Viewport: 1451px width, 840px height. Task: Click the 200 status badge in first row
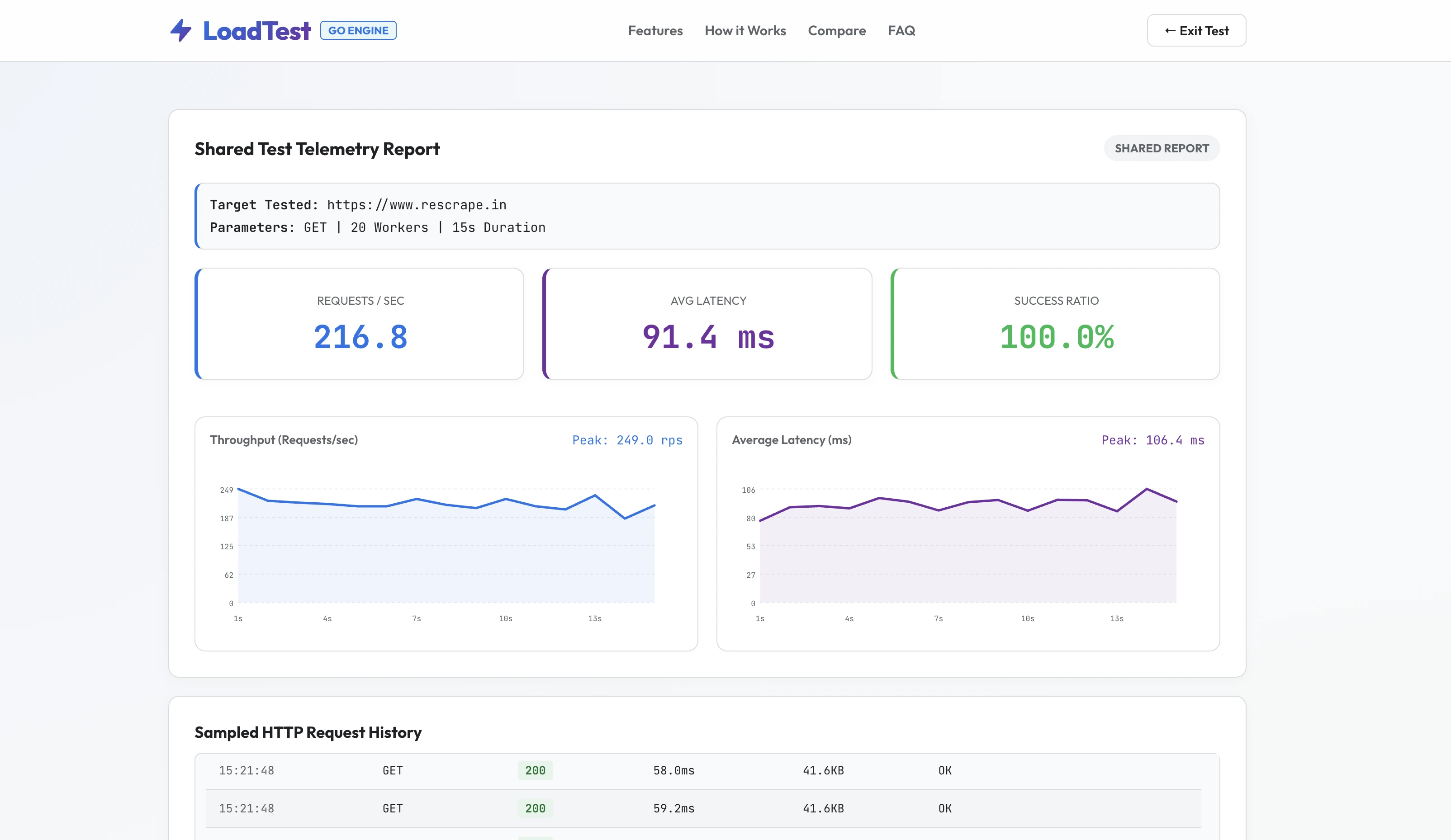click(x=535, y=770)
